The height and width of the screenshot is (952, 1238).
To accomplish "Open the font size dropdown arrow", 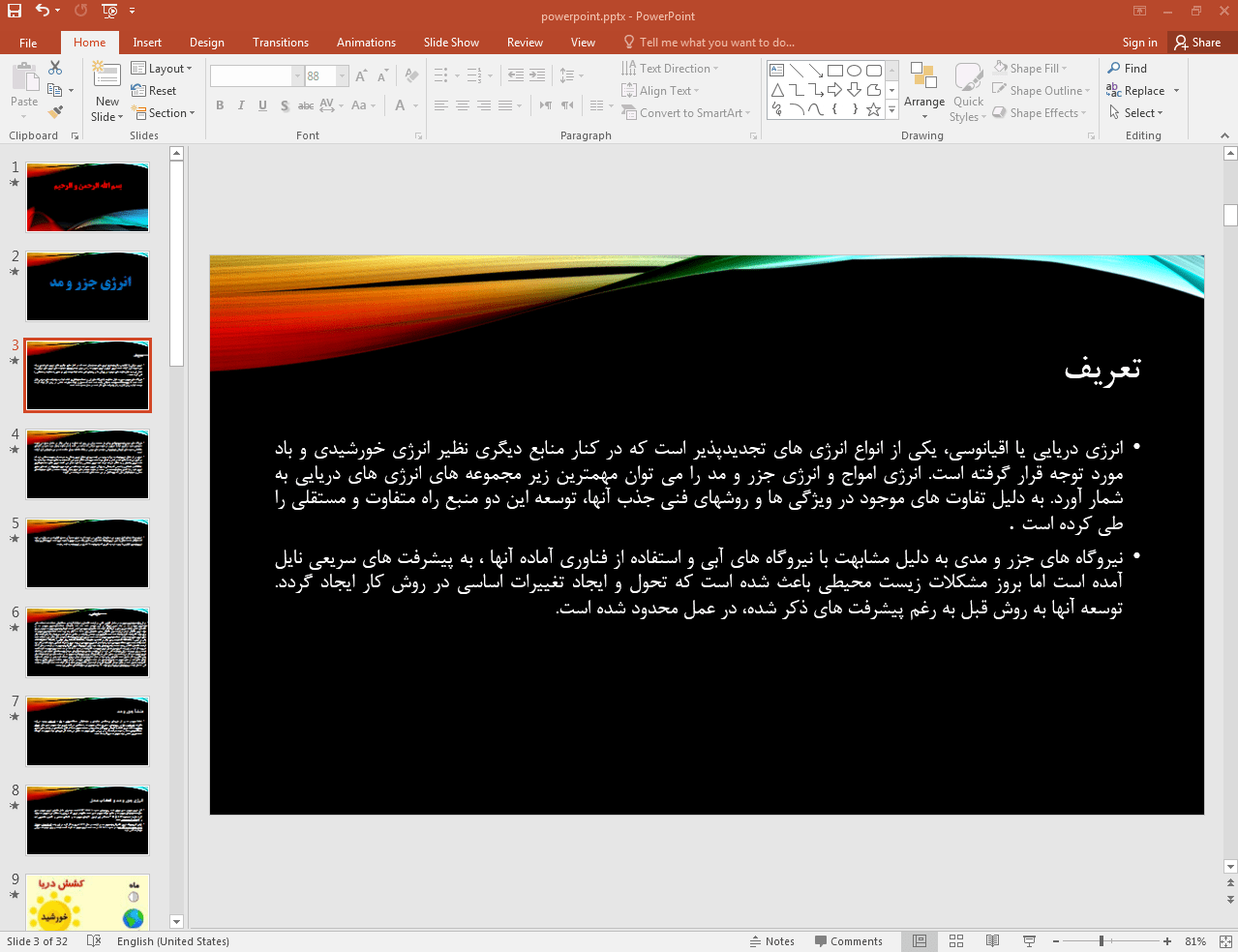I will pos(343,75).
